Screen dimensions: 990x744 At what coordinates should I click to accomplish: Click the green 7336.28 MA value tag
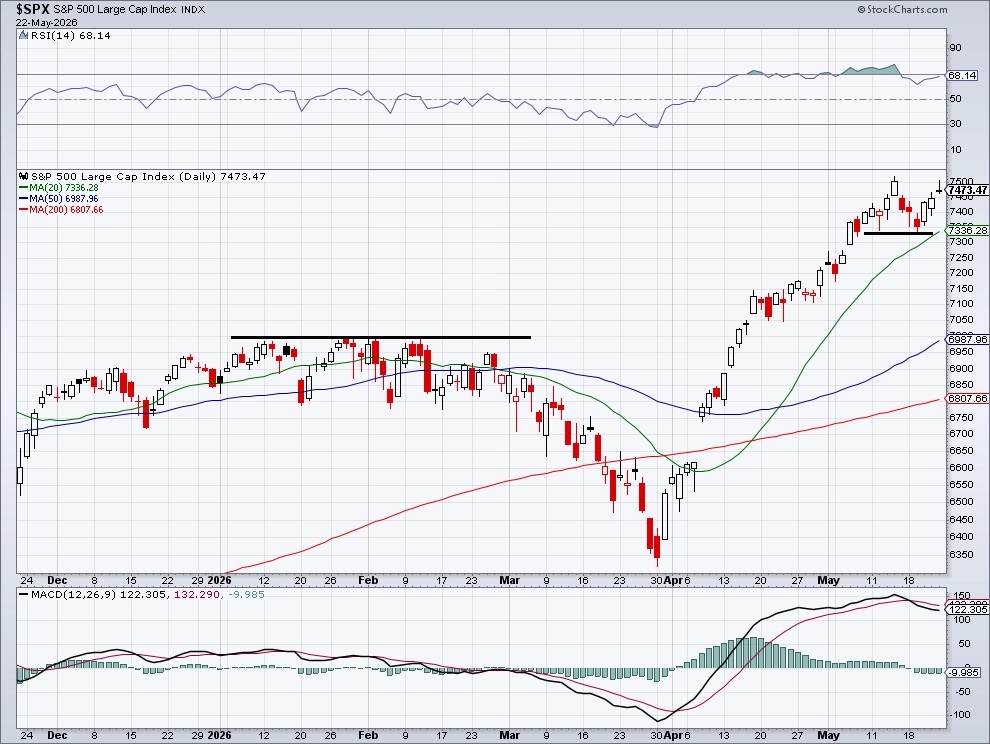(967, 231)
